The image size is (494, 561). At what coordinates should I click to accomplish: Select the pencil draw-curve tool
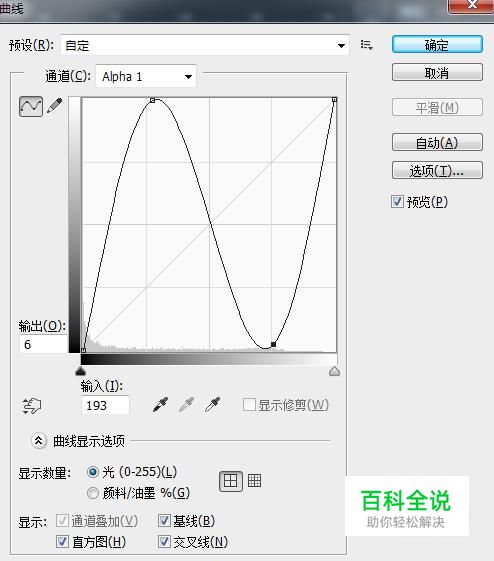[55, 106]
